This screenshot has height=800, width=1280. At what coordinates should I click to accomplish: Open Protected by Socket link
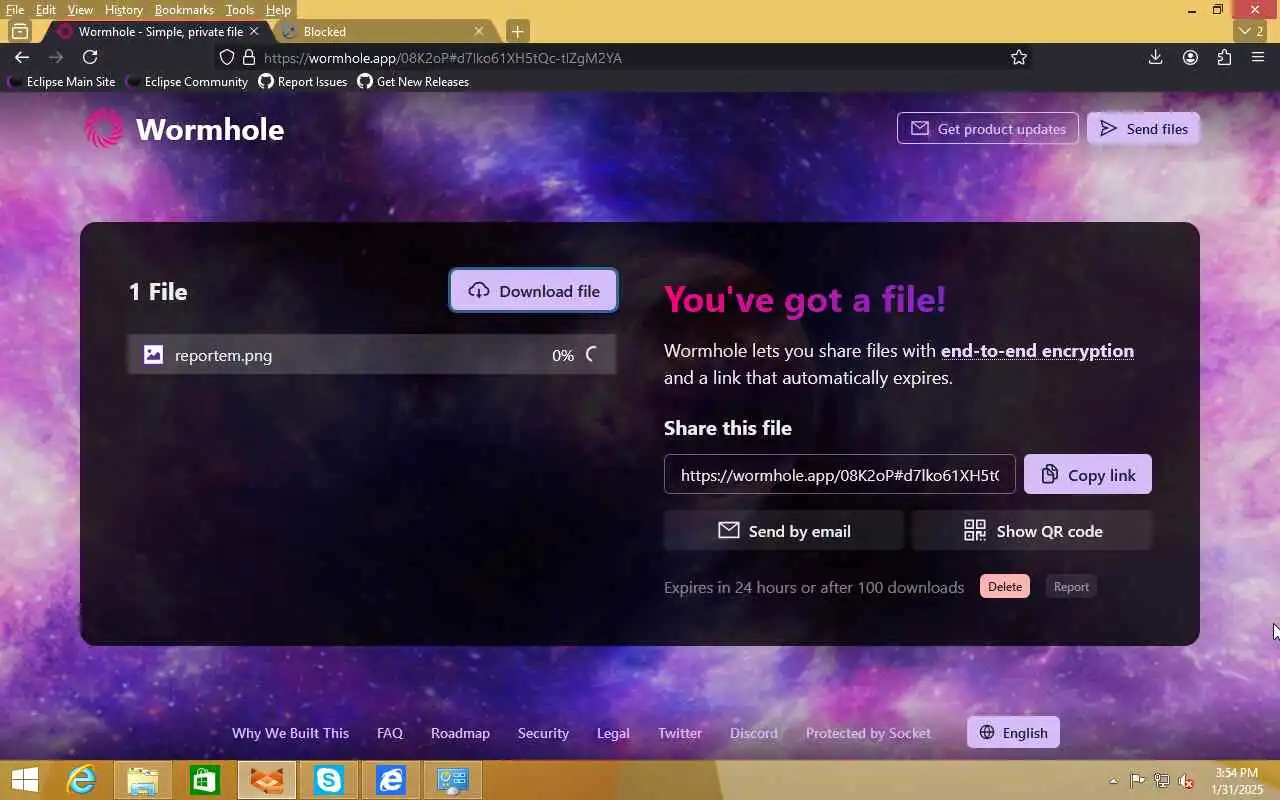868,733
